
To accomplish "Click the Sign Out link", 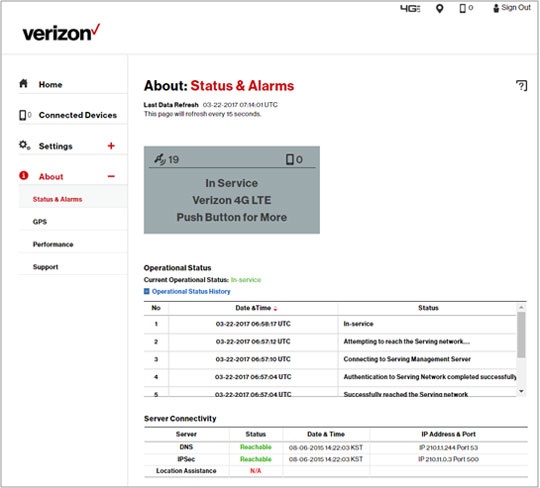I will pos(516,8).
